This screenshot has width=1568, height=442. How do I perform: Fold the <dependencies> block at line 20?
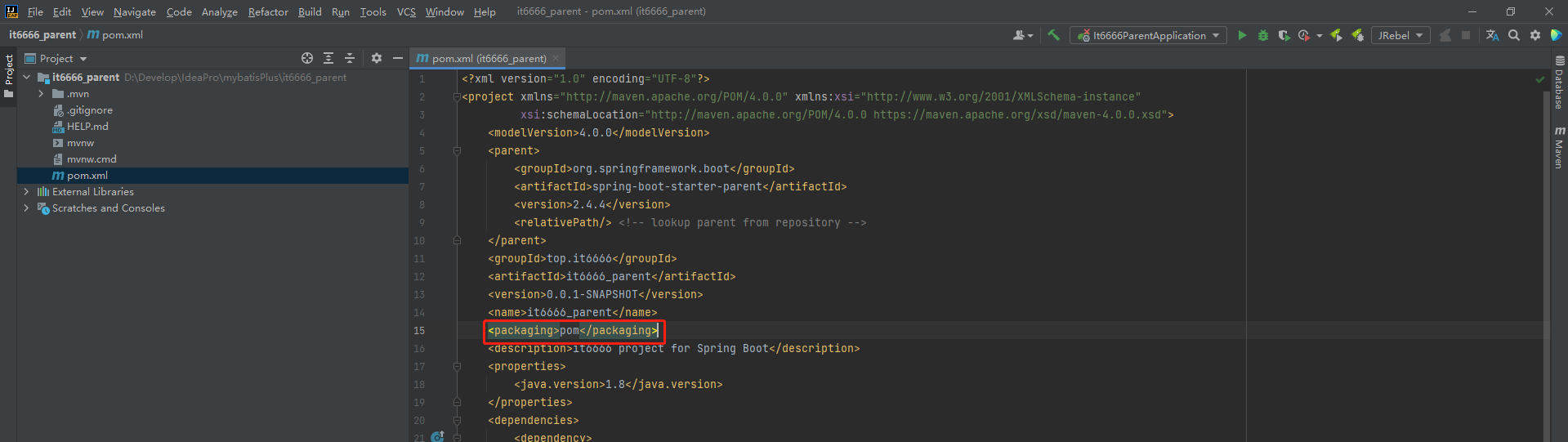pyautogui.click(x=457, y=421)
